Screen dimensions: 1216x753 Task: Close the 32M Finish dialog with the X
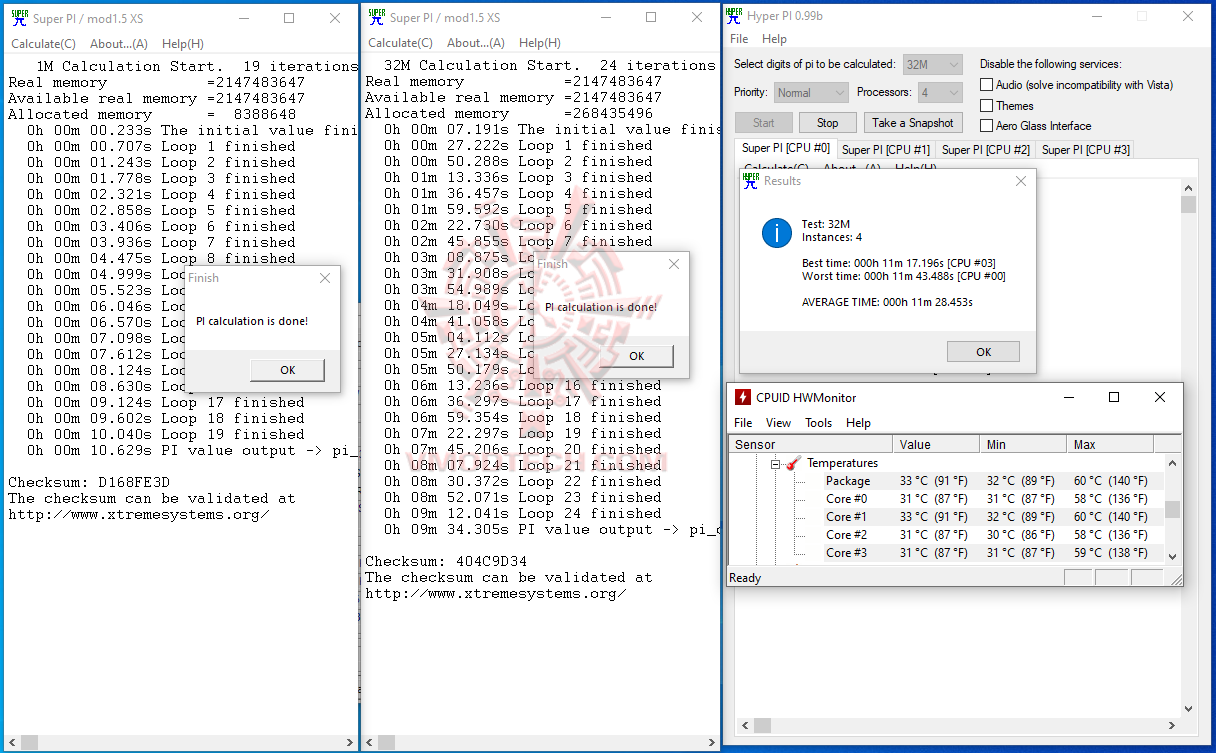coord(673,264)
